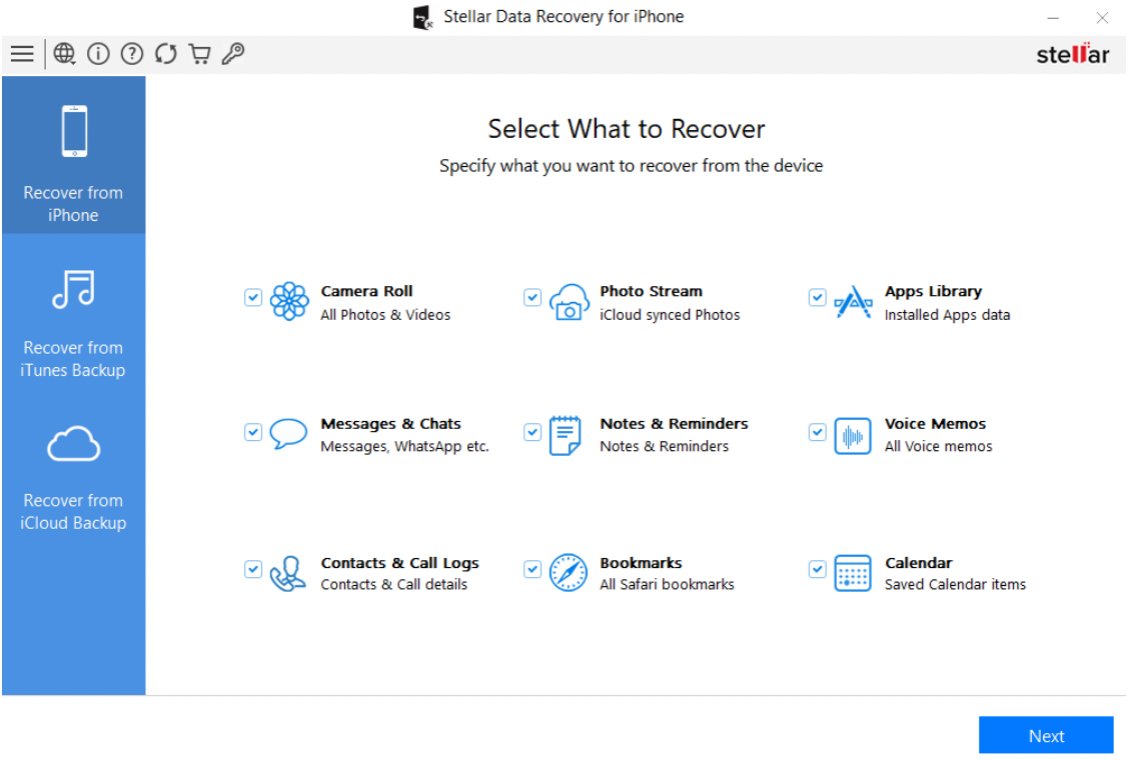Uncheck the Photo Stream checkbox
Viewport: 1128px width, 760px height.
pyautogui.click(x=532, y=297)
